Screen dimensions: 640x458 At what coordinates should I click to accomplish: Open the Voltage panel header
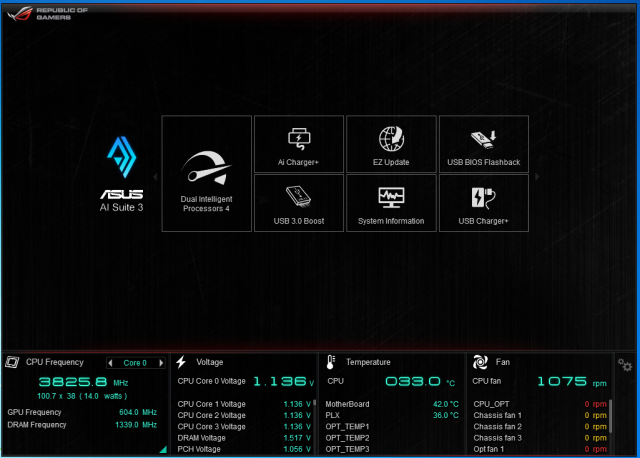(x=210, y=362)
